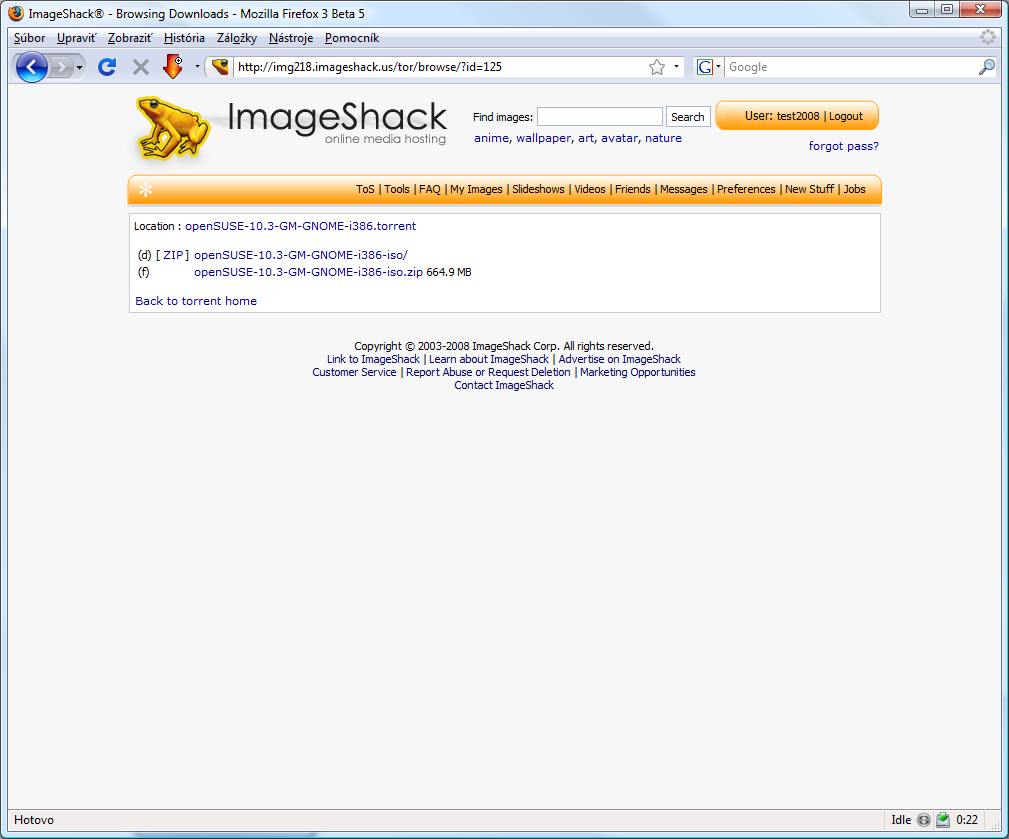Open the Google search engine selector
The image size is (1009, 839).
[708, 67]
